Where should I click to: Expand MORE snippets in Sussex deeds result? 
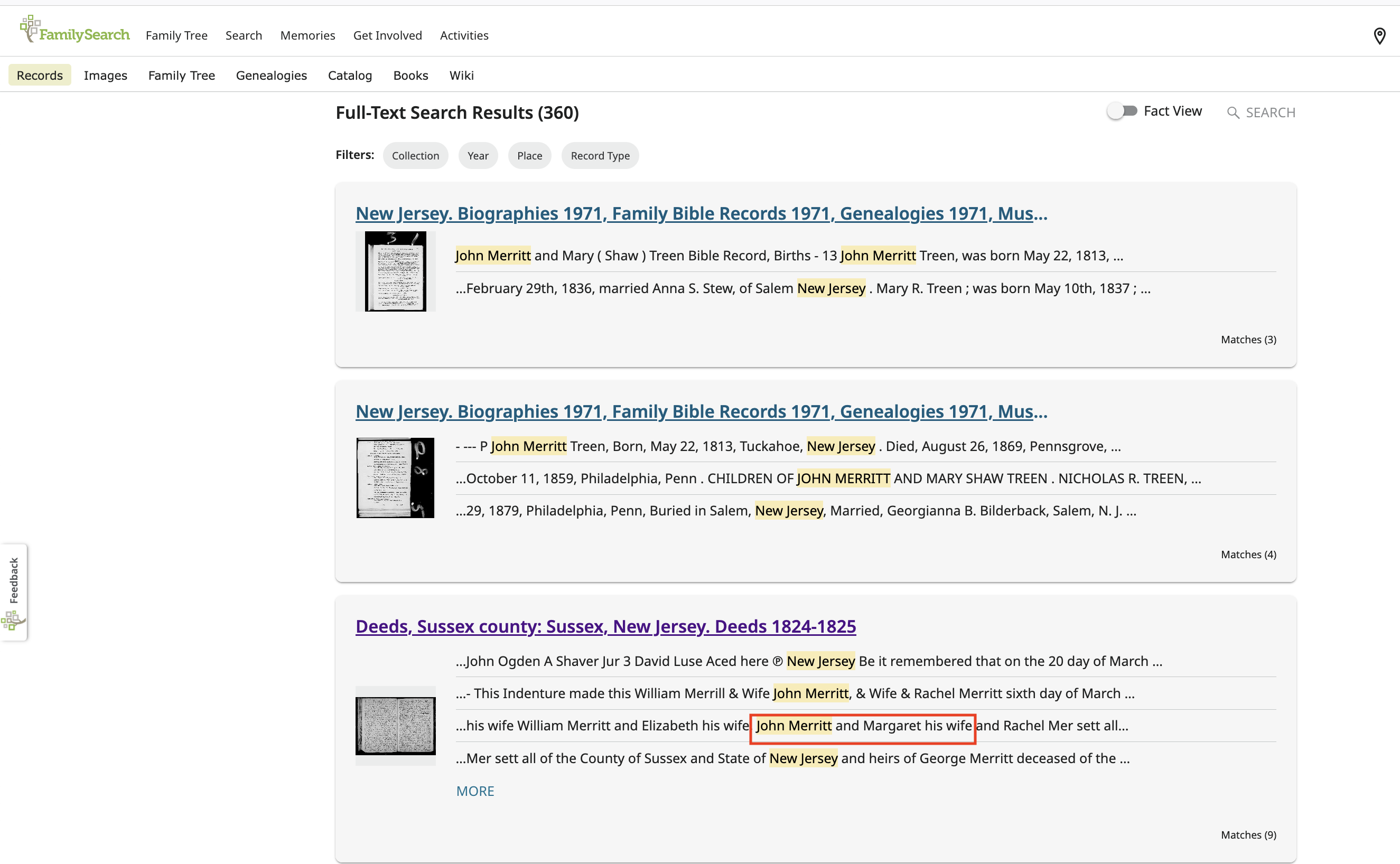474,791
